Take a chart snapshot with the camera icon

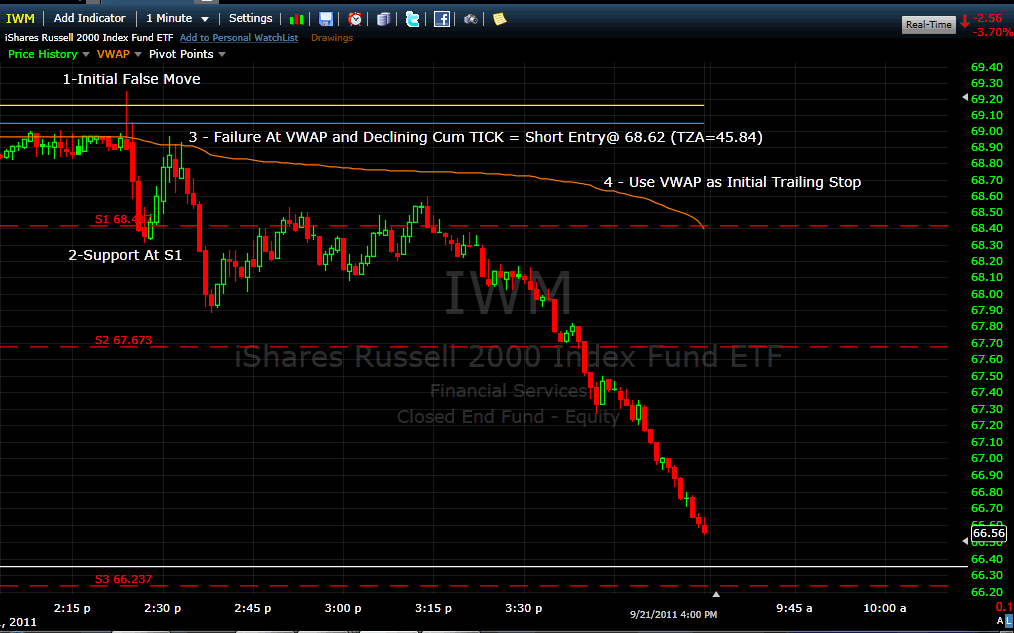pos(470,19)
